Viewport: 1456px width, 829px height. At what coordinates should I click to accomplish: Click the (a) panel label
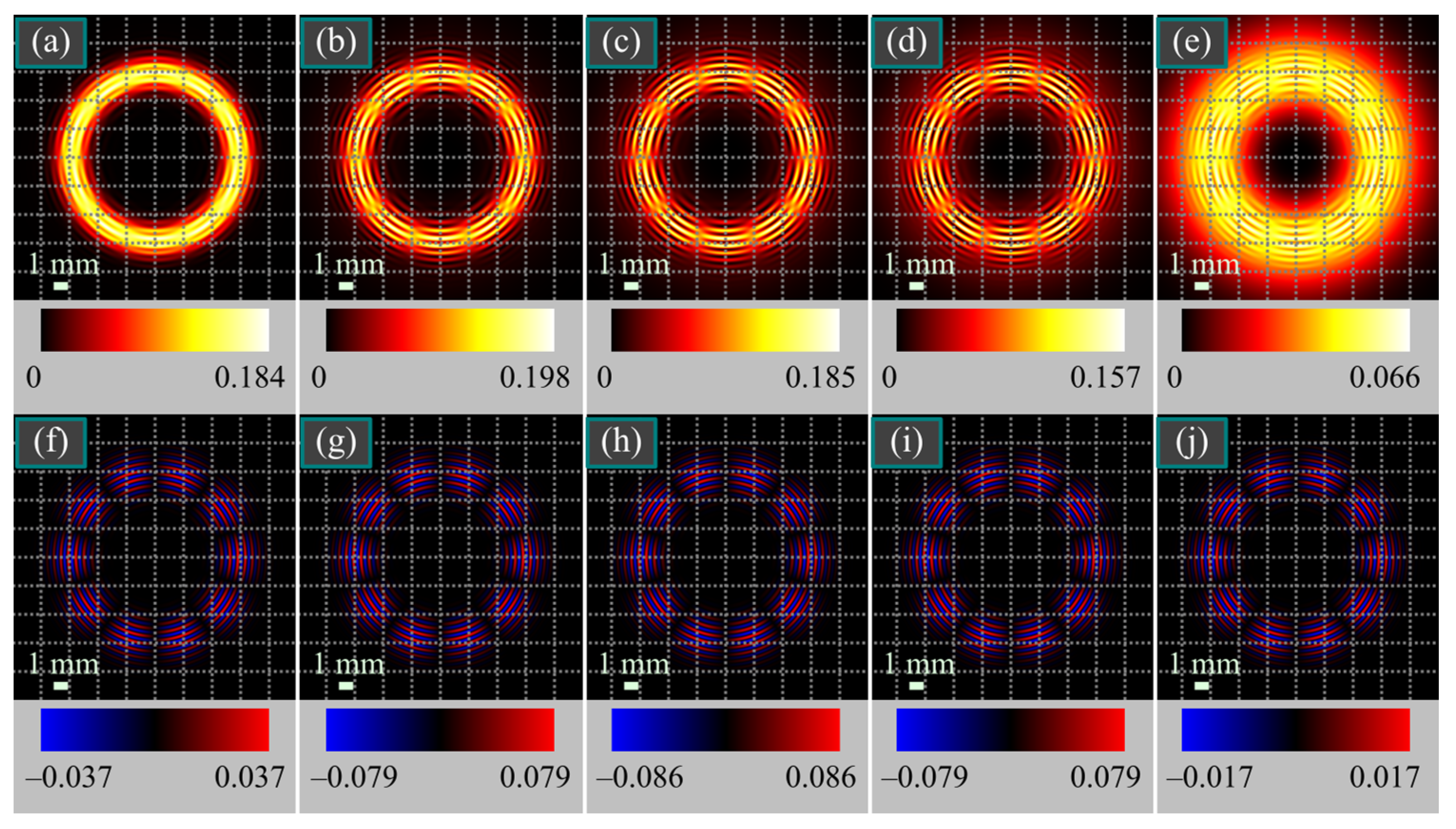coord(51,43)
